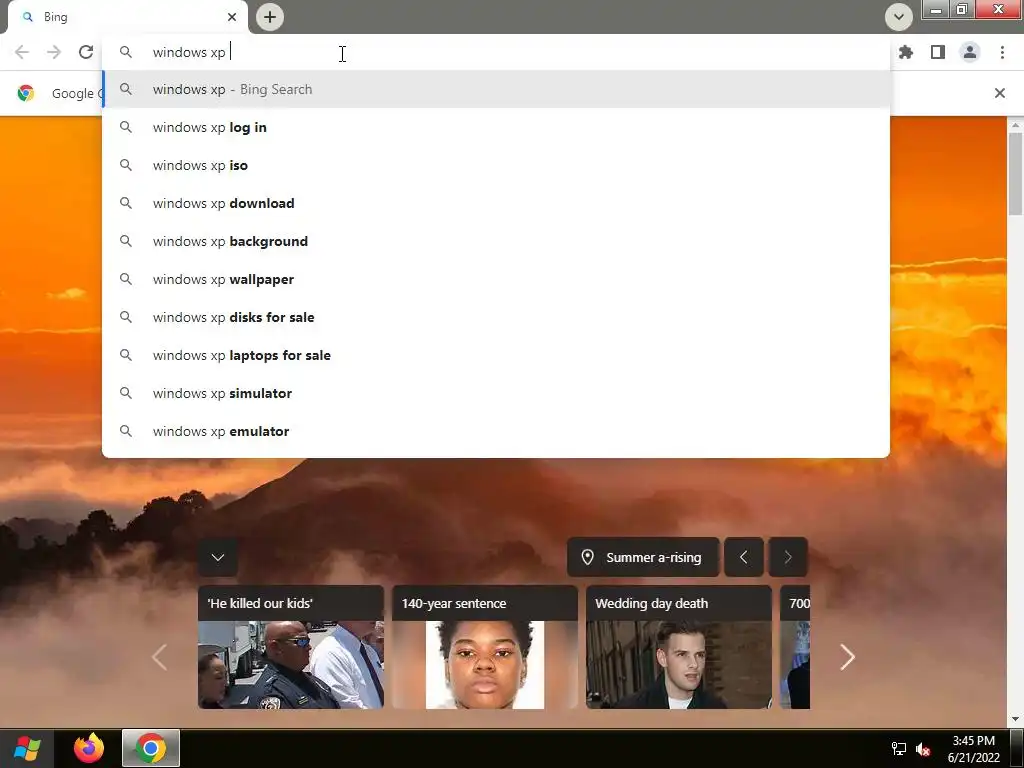The image size is (1024, 768).
Task: Open the 'He killed our kids' thumbnail photo
Action: point(291,665)
